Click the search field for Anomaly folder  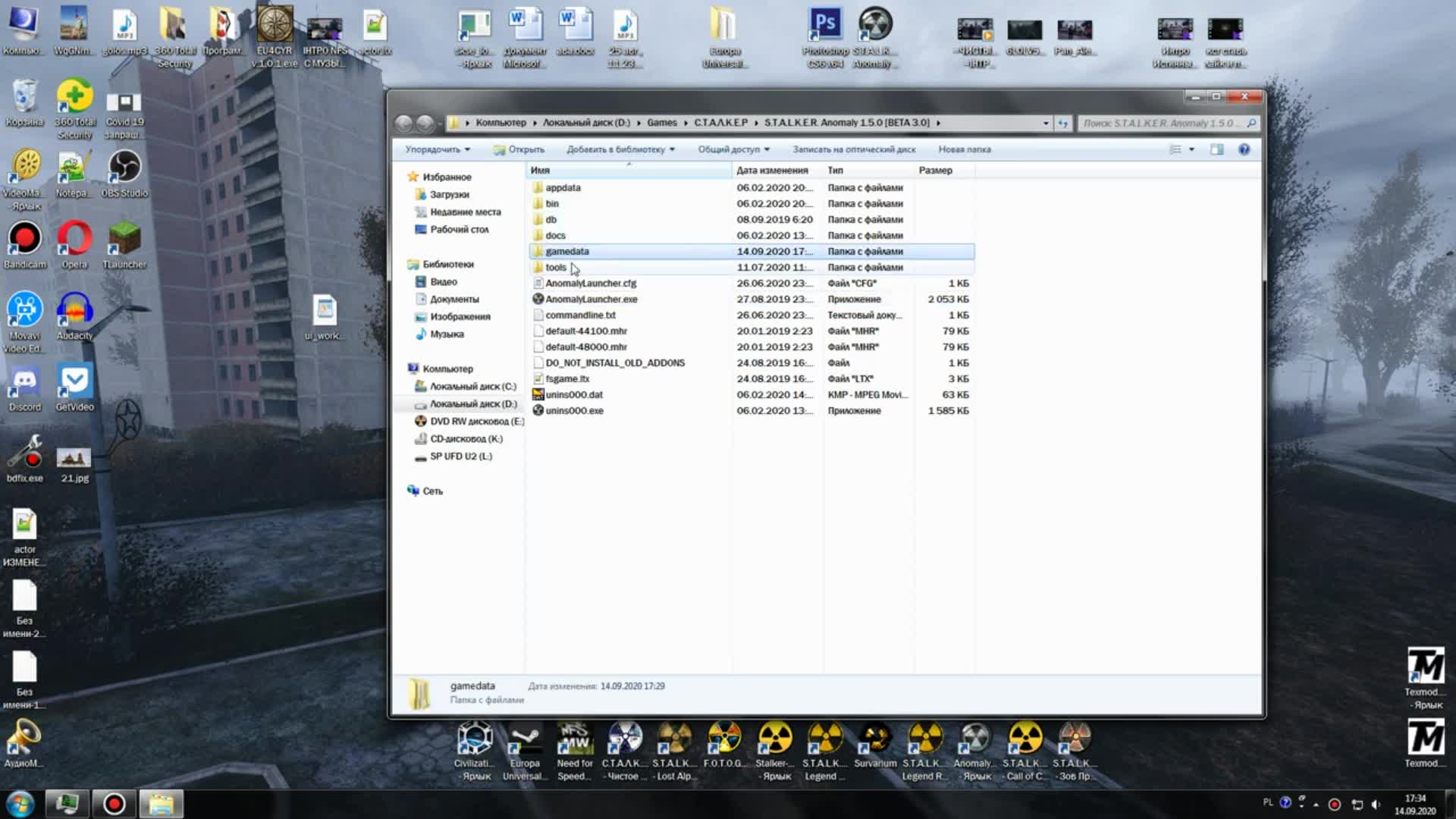1160,123
